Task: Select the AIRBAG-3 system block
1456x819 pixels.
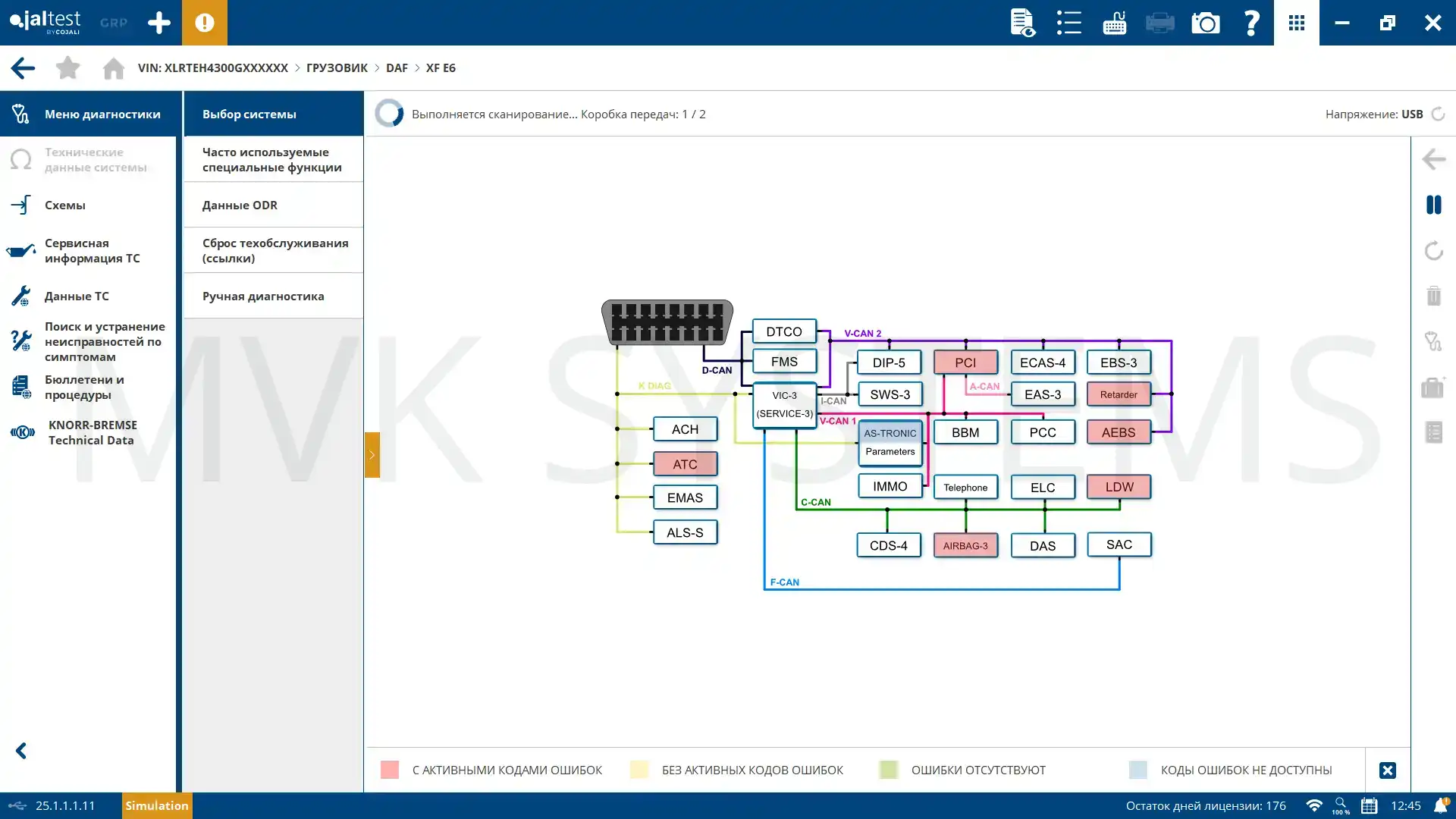Action: tap(965, 545)
